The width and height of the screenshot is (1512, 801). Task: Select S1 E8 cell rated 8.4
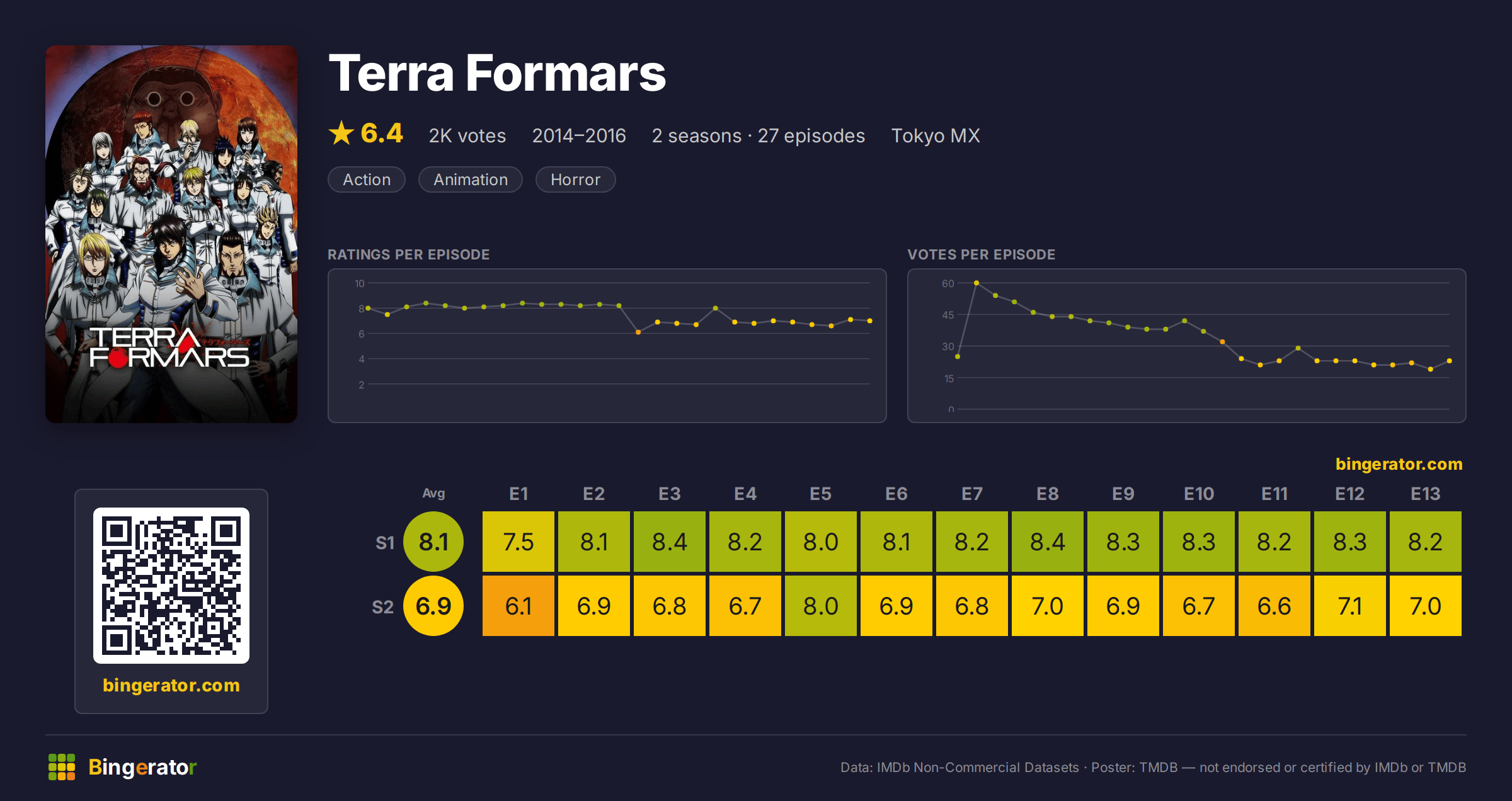(1048, 542)
